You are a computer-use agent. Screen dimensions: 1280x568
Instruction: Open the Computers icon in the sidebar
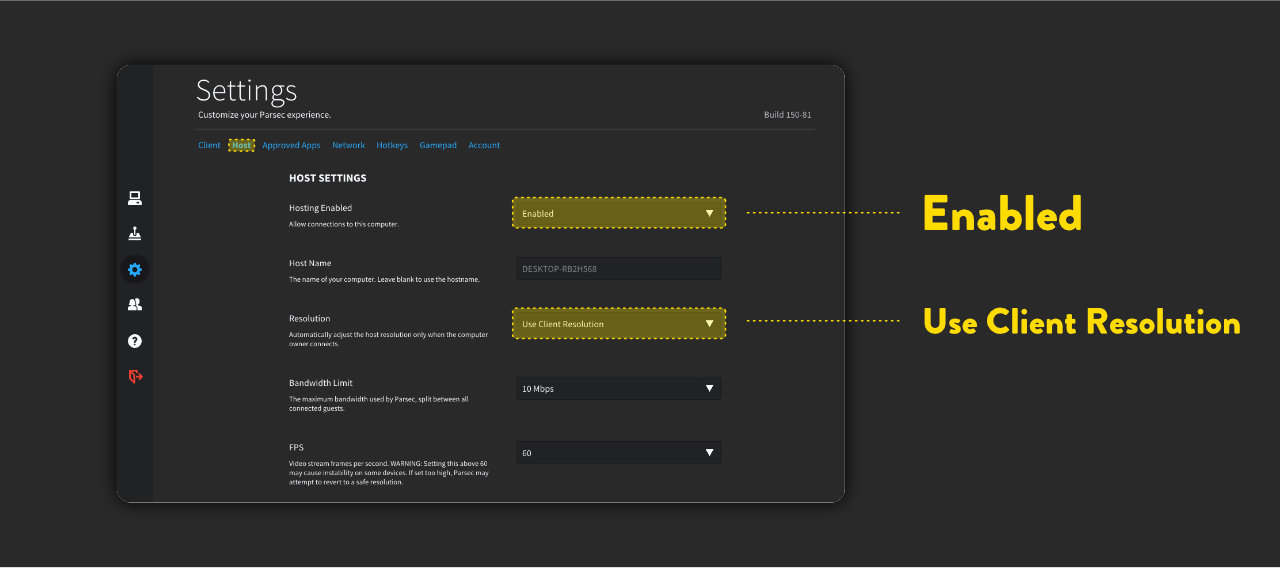[x=135, y=198]
